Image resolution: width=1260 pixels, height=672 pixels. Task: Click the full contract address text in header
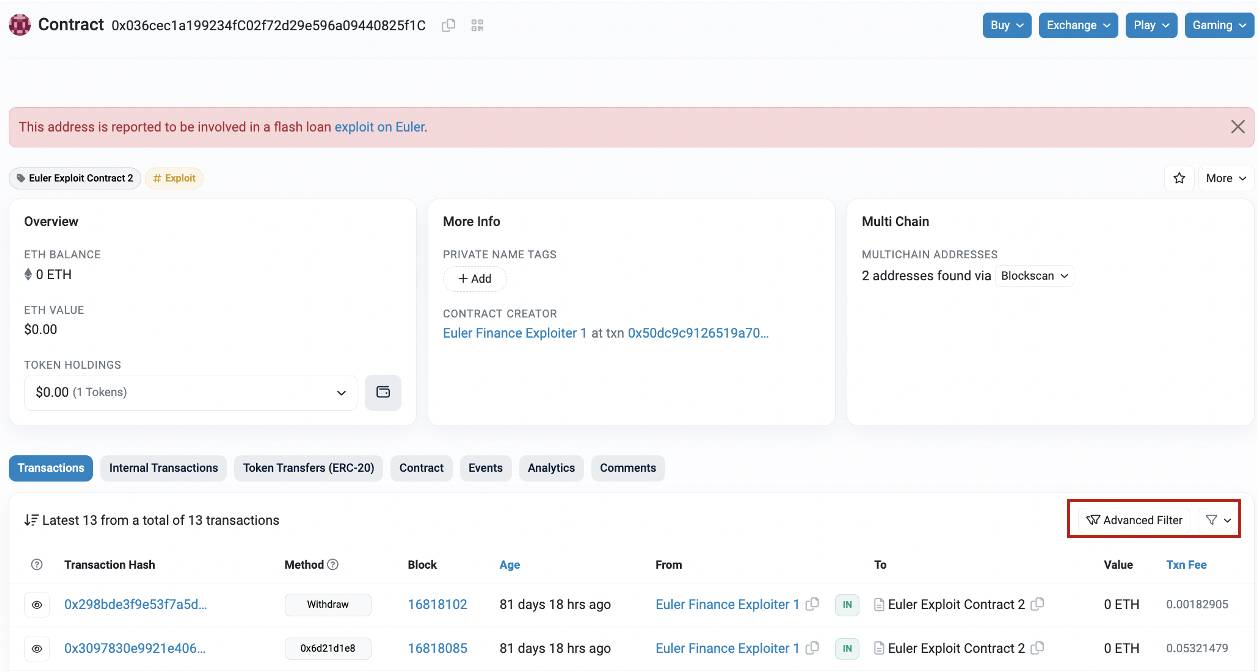[x=269, y=25]
